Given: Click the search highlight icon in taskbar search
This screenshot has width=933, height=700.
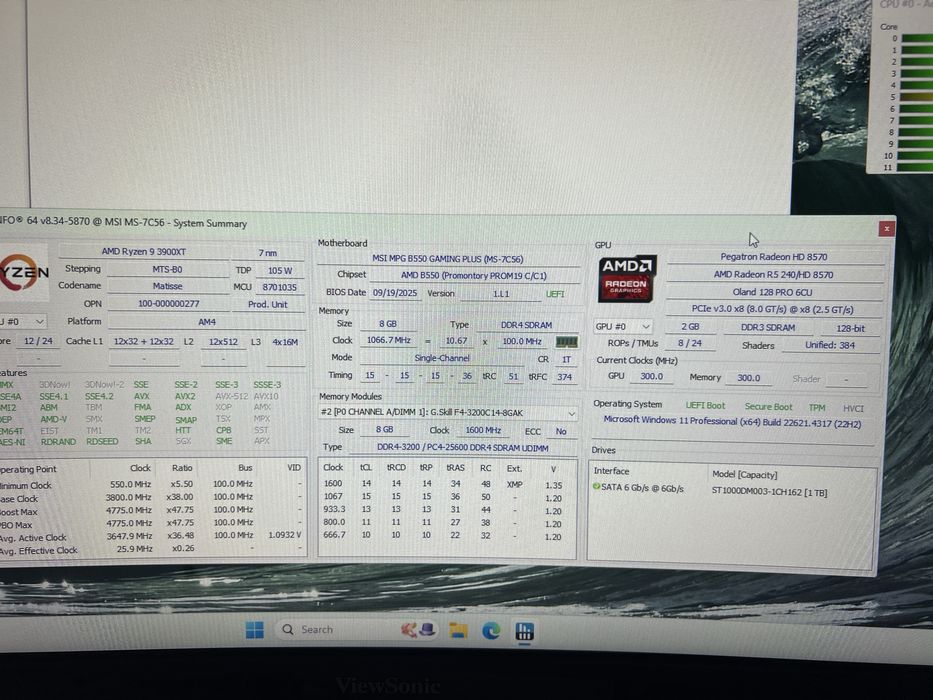Looking at the screenshot, I should [x=418, y=630].
